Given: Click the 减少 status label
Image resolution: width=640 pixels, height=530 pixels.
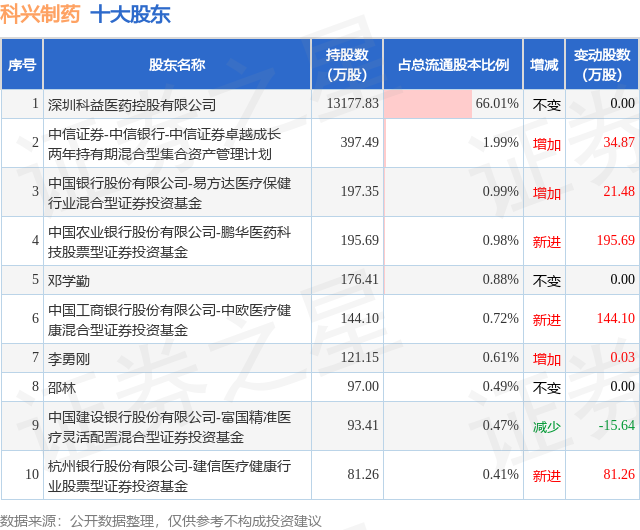Looking at the screenshot, I should point(547,427).
